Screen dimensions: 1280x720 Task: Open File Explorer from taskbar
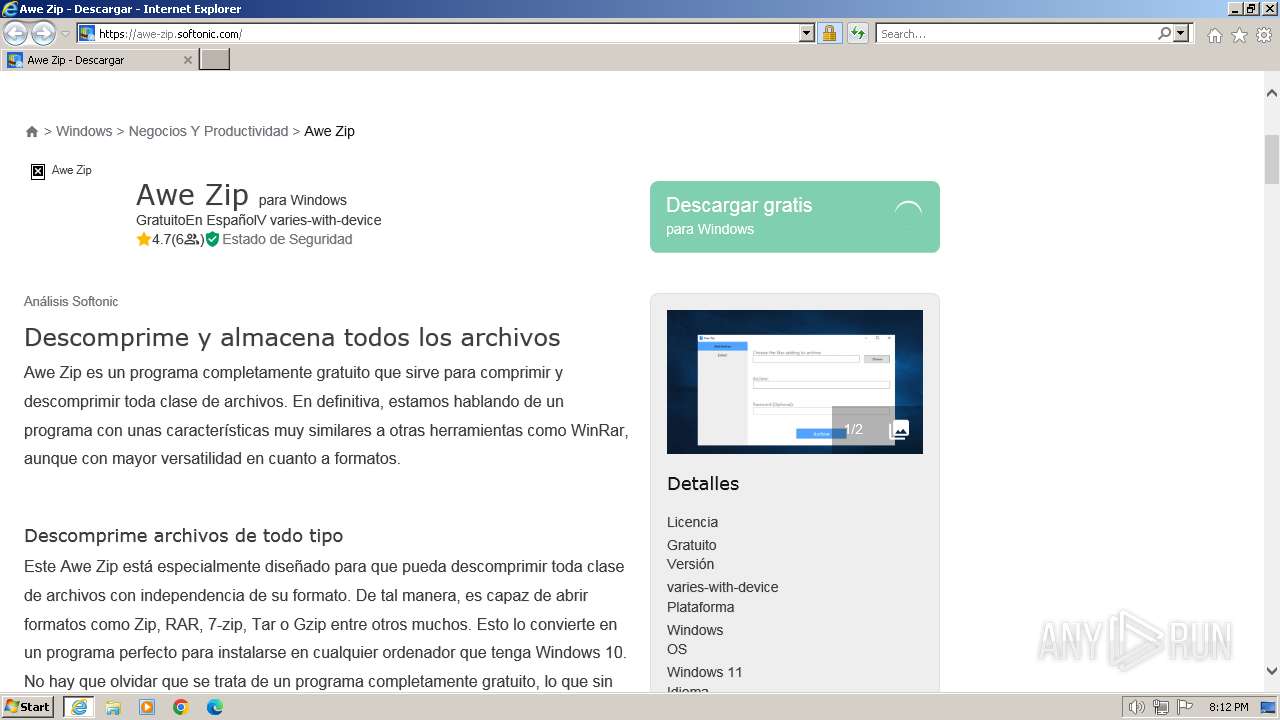coord(113,707)
